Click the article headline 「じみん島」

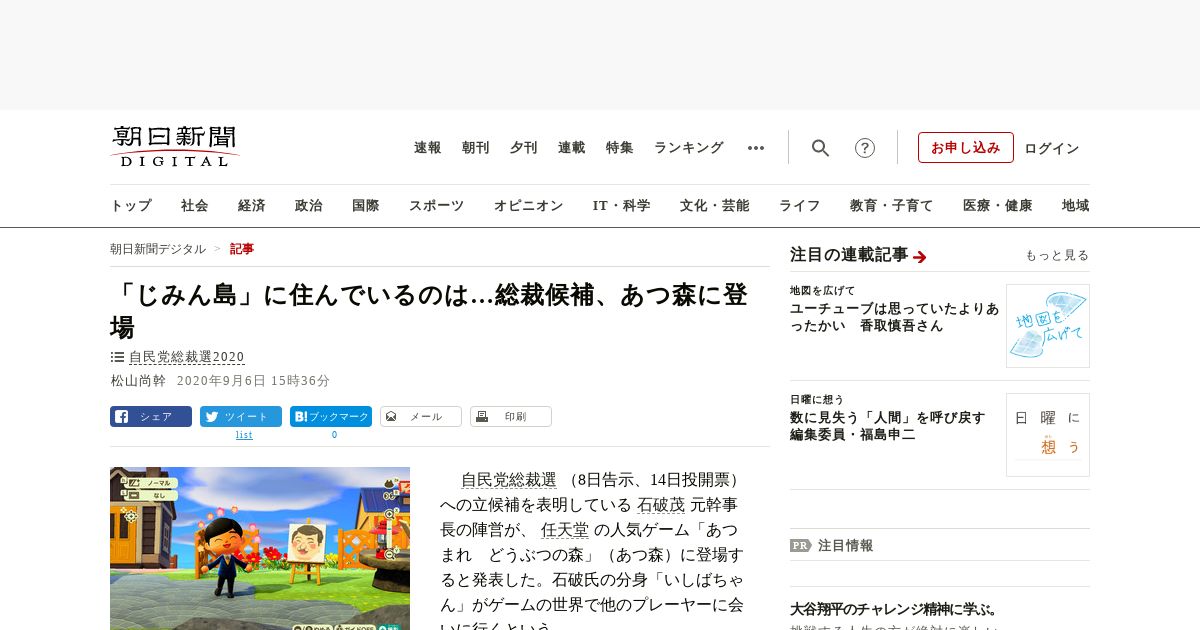429,311
